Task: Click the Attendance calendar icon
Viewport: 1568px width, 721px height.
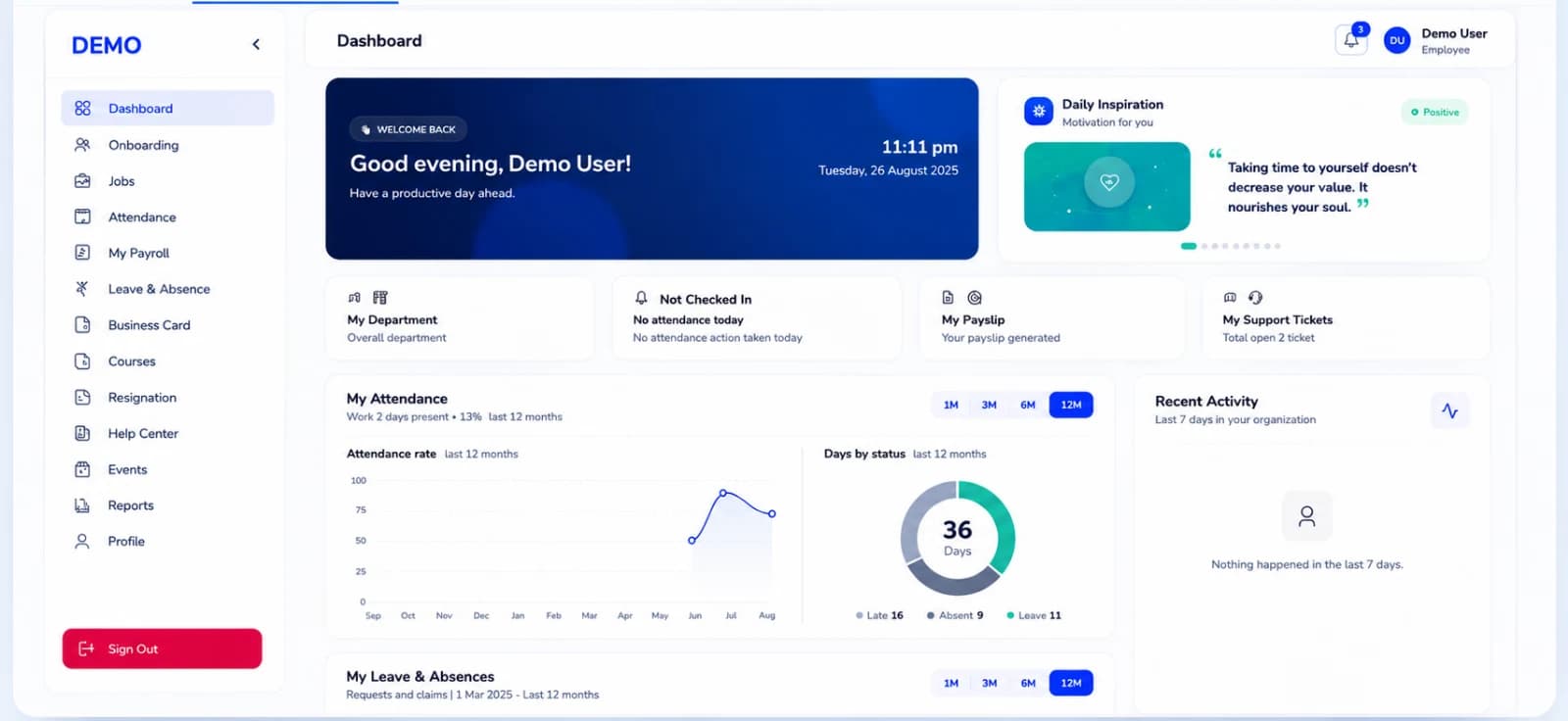Action: [x=82, y=216]
